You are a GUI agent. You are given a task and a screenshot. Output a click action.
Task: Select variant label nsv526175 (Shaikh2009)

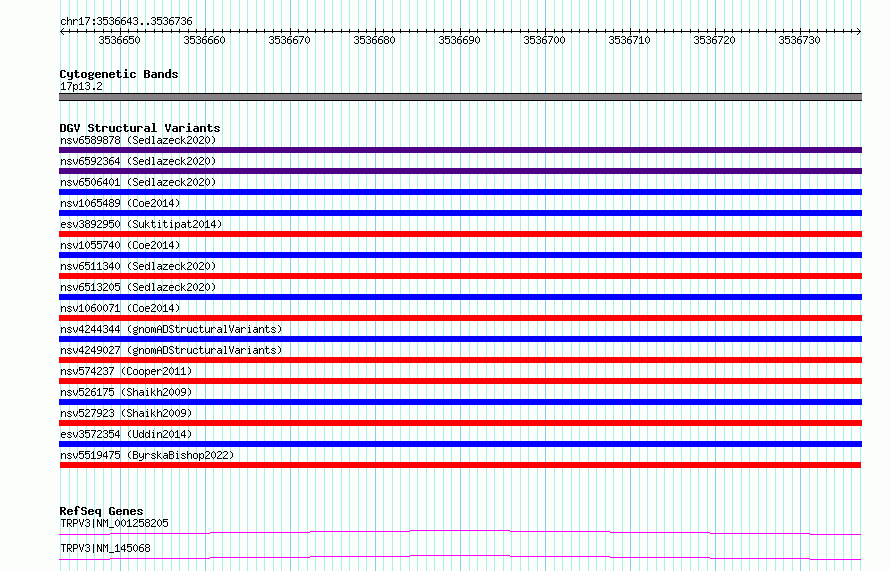126,392
